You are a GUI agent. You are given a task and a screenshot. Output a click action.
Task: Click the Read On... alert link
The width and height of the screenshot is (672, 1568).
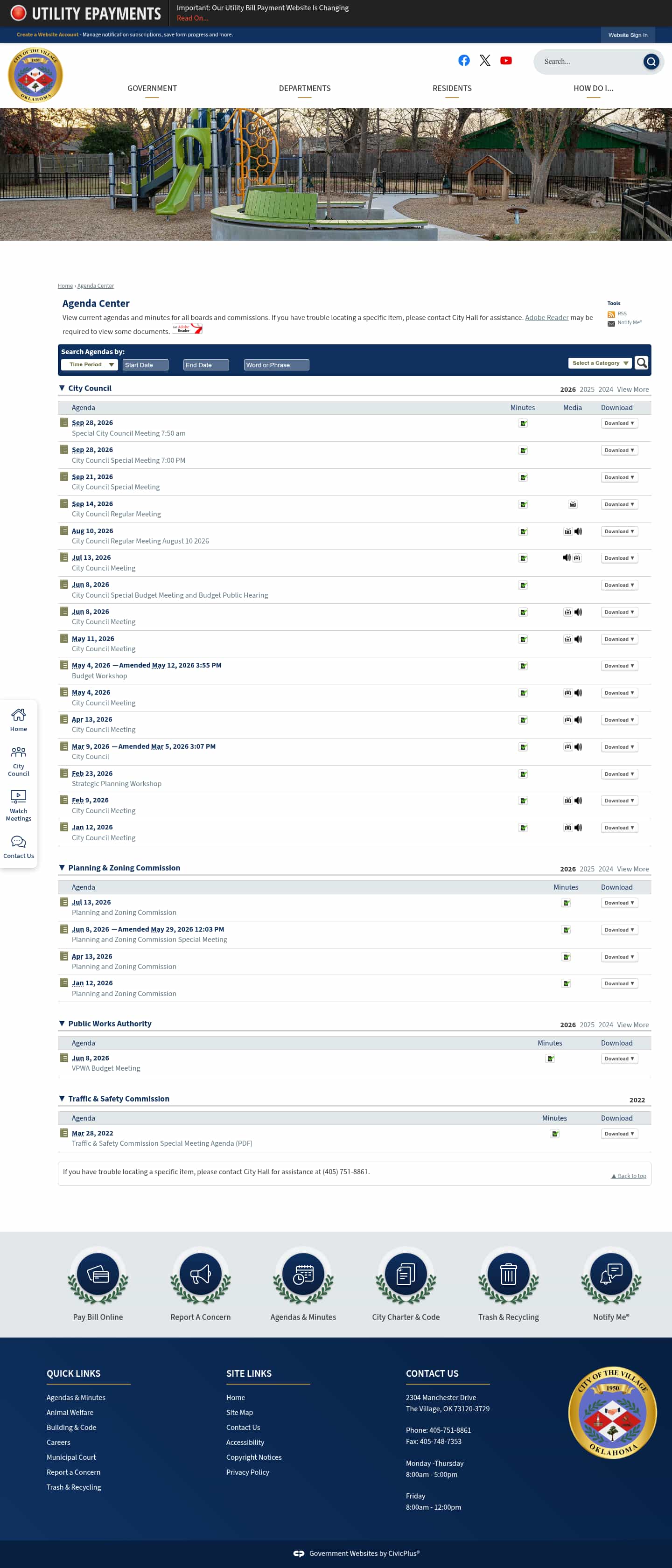[192, 18]
